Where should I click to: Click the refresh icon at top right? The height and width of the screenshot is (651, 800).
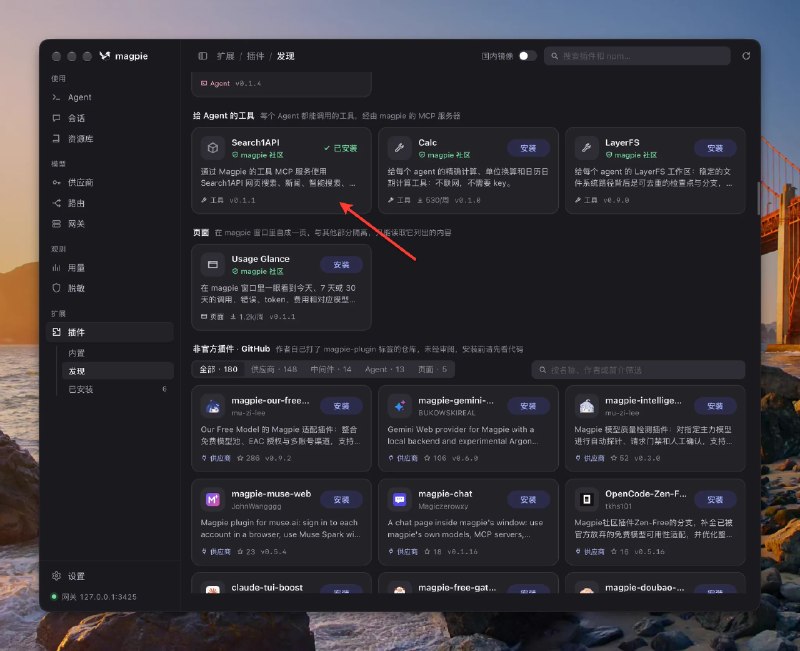(x=746, y=56)
